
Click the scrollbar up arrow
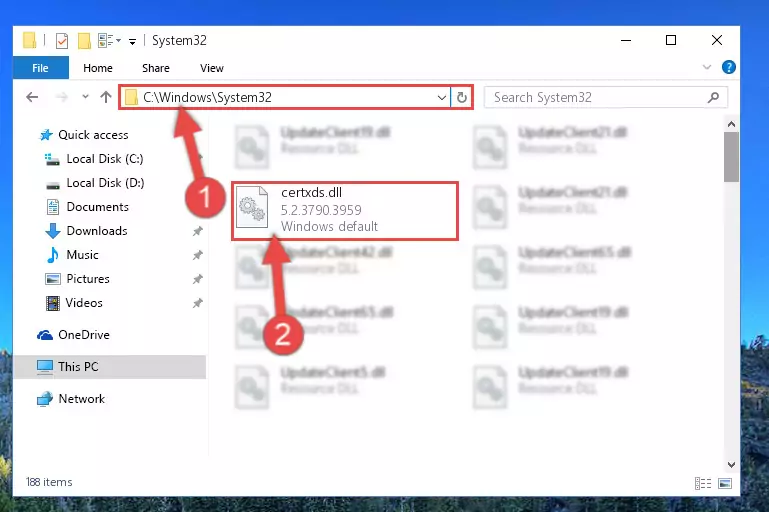pyautogui.click(x=731, y=125)
